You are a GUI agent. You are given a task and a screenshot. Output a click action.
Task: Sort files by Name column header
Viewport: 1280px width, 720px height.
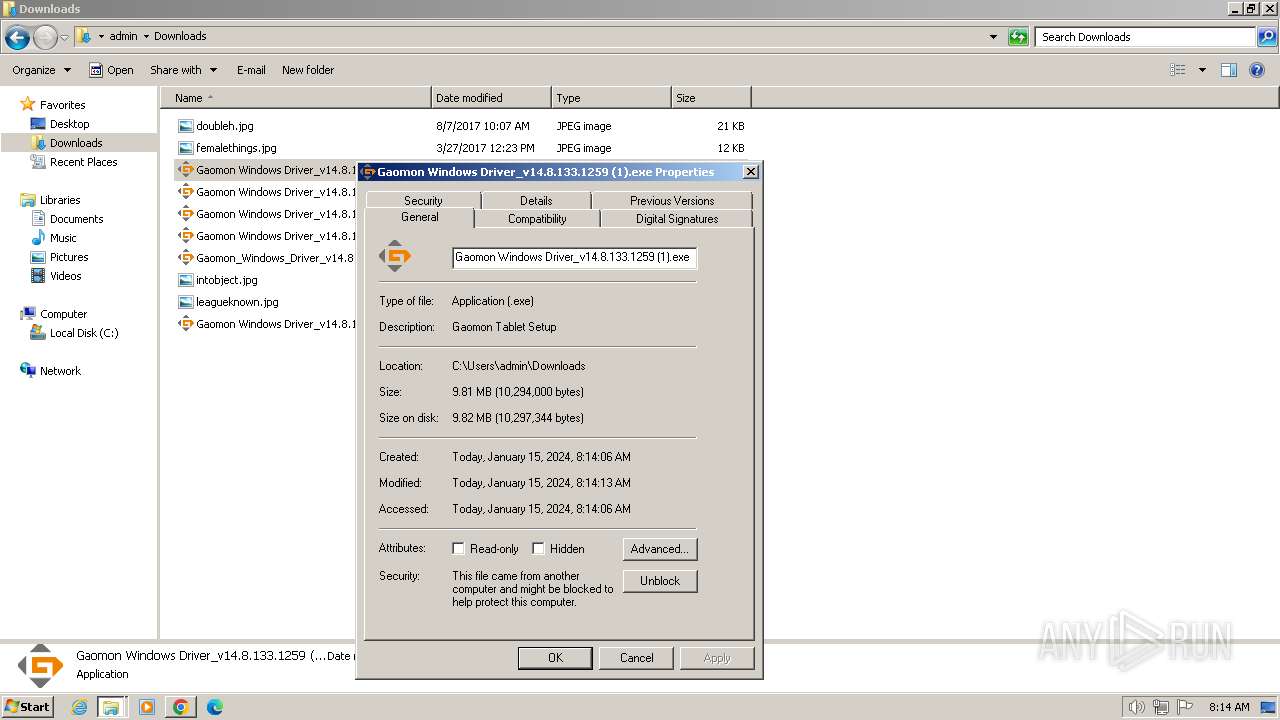(295, 98)
